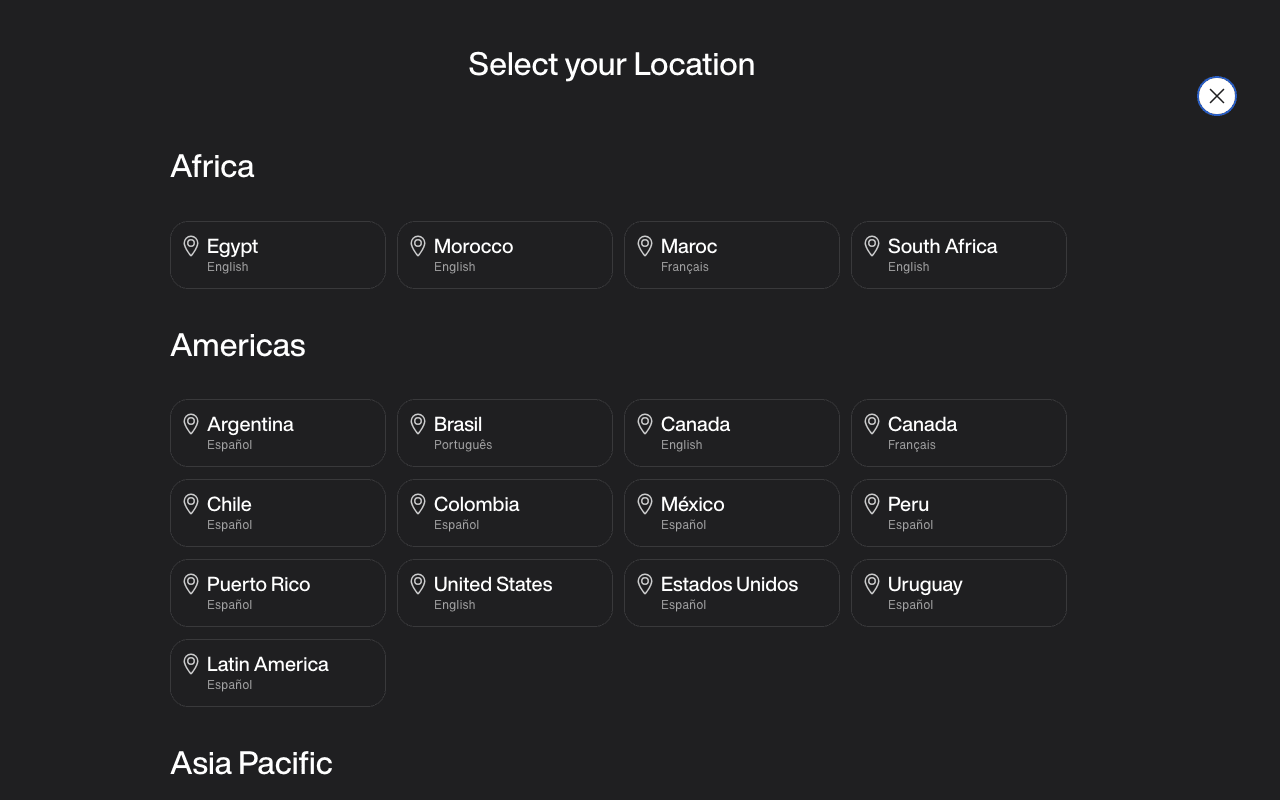Click the Asia Pacific section heading
Viewport: 1280px width, 800px height.
pyautogui.click(x=251, y=763)
